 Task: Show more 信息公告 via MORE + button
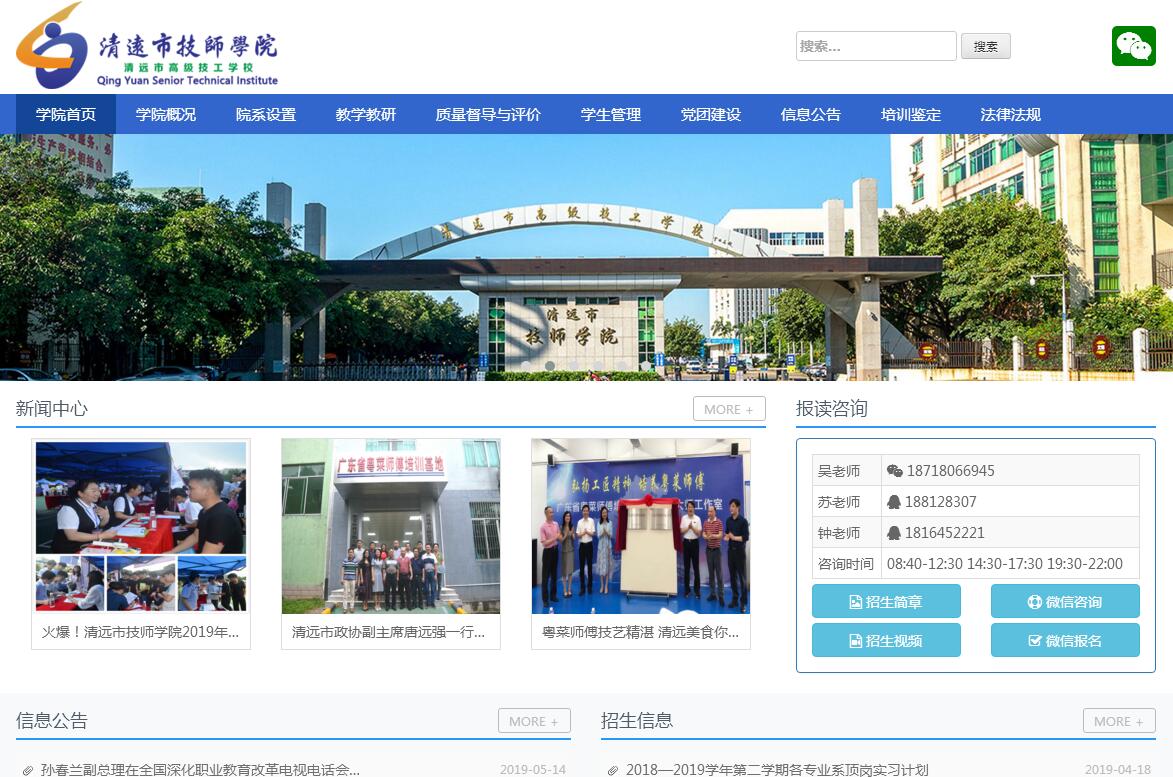click(x=534, y=721)
